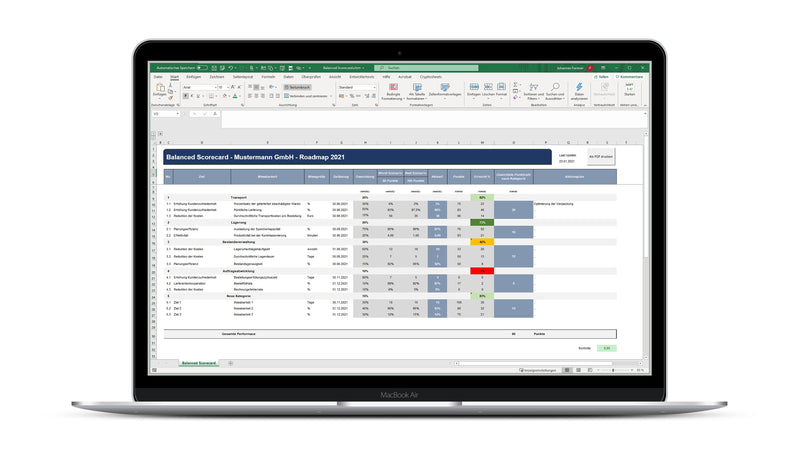The image size is (800, 450).
Task: Toggle underline formatting
Action: coord(198,96)
